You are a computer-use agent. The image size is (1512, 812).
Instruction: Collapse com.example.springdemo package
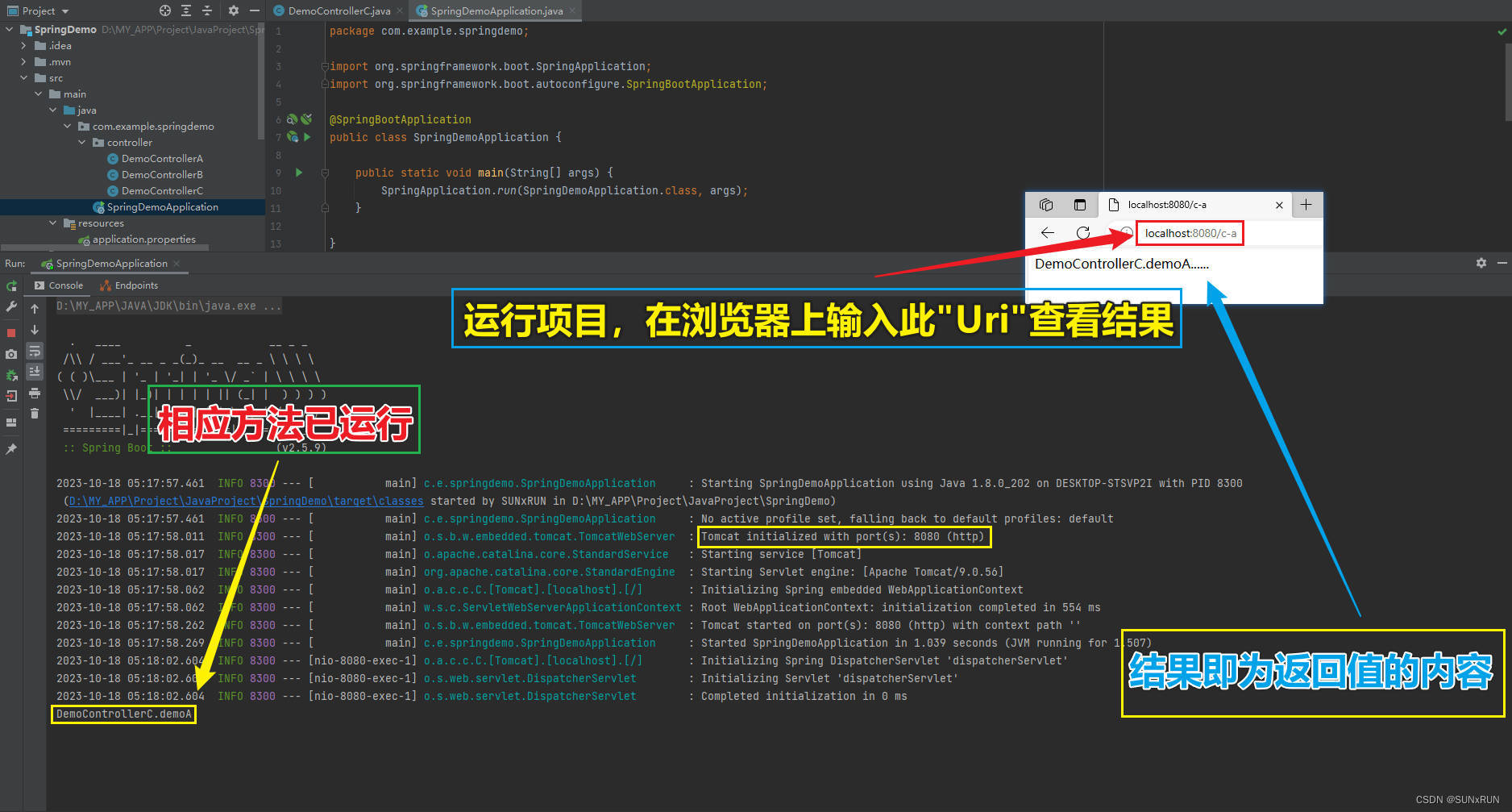point(67,127)
